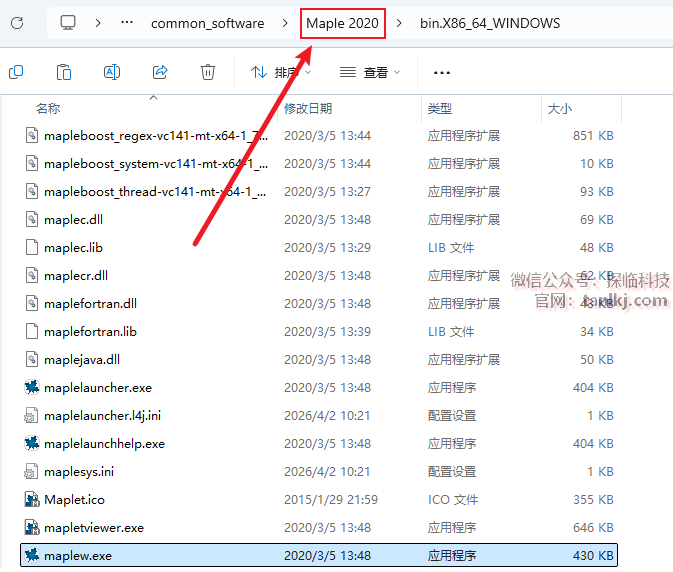
Task: Click the gear icon of maplesys.ini
Action: tap(31, 472)
